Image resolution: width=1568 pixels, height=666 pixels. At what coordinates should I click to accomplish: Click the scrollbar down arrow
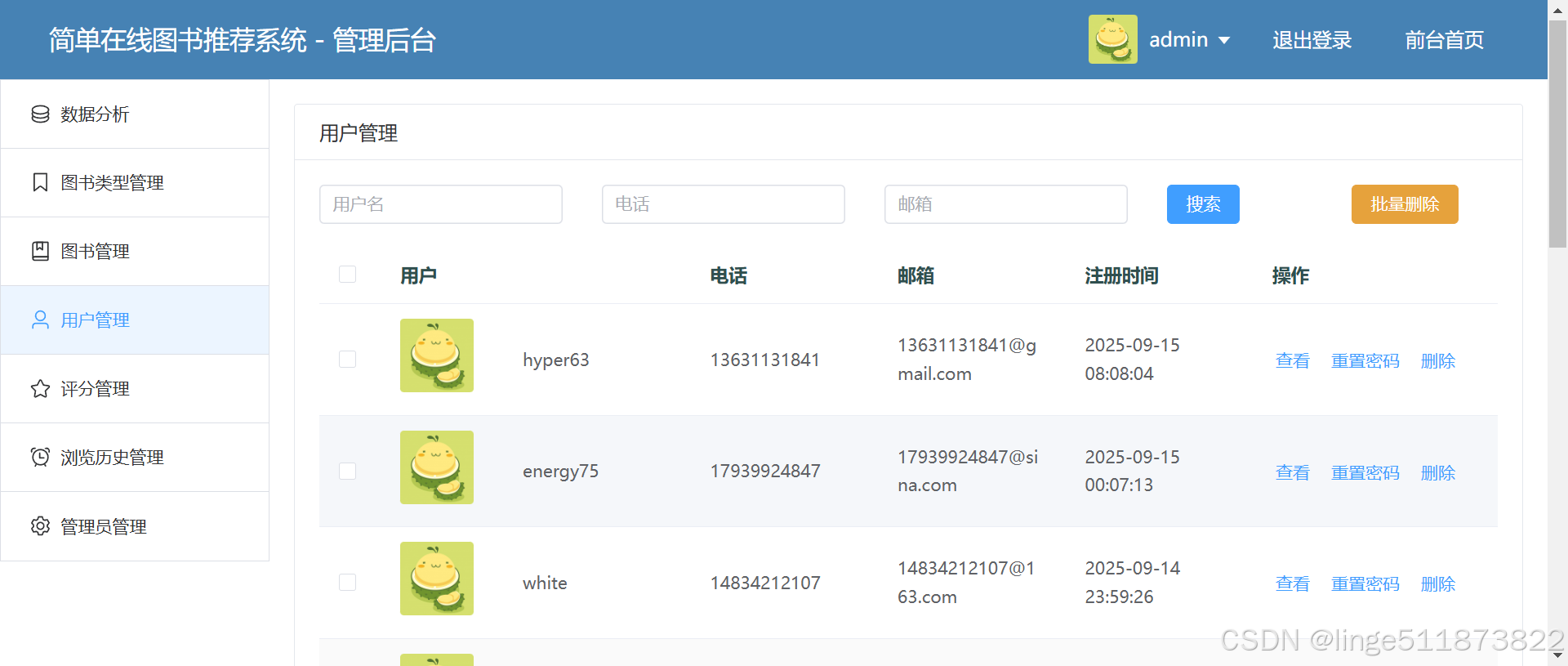click(1557, 656)
